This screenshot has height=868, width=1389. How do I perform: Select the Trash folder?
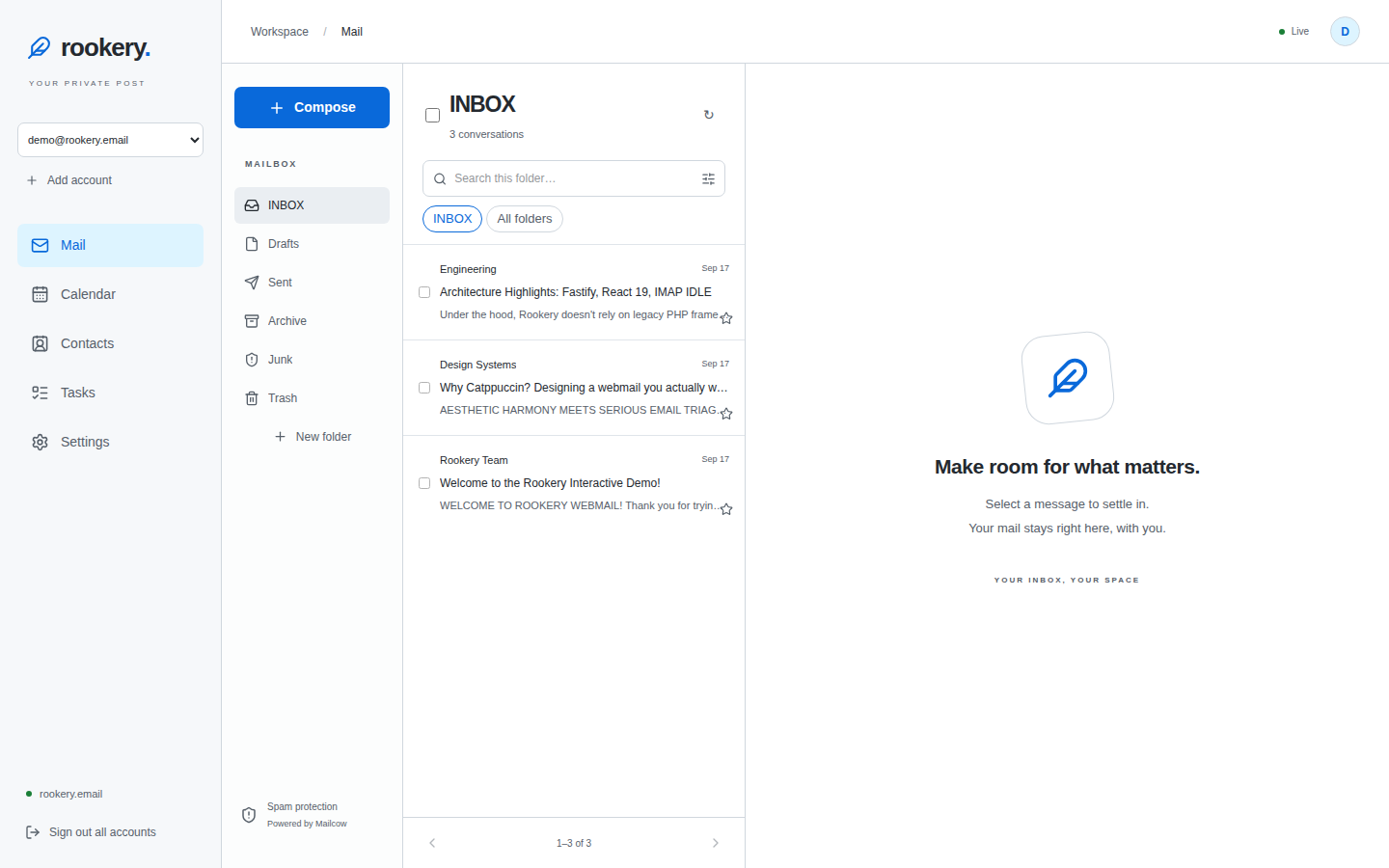point(312,398)
